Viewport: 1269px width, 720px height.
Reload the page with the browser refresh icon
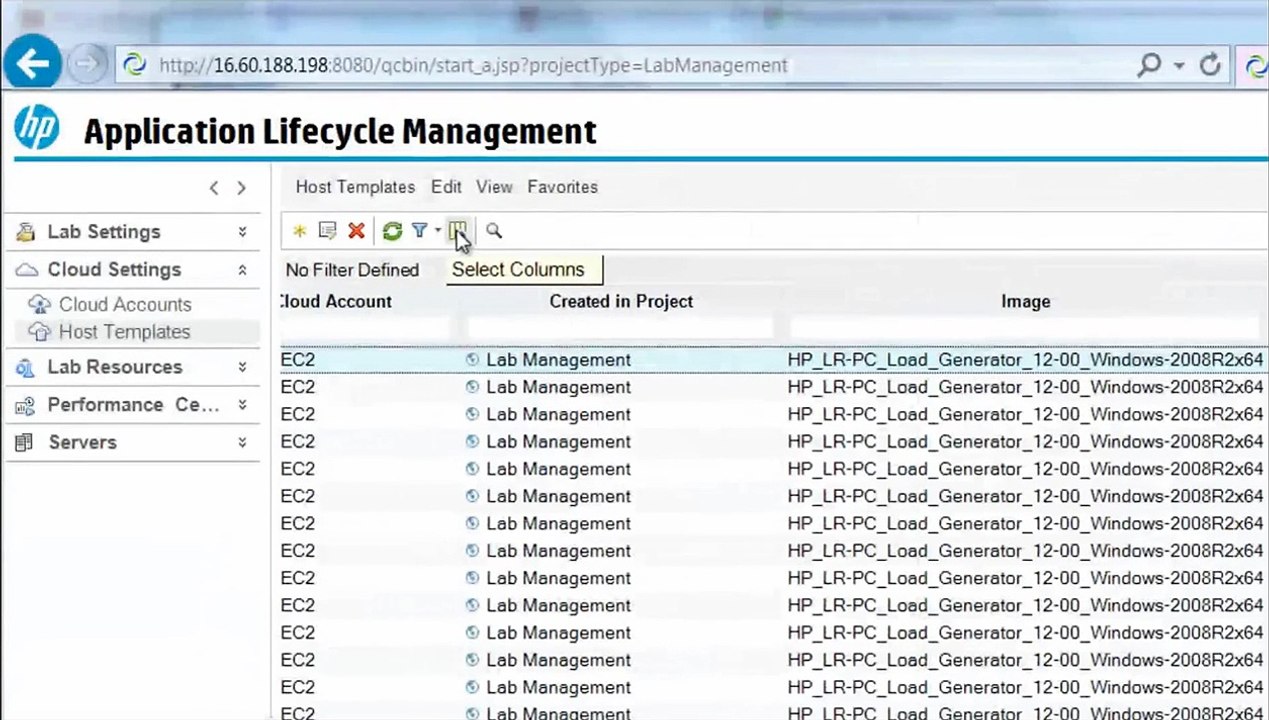point(1210,65)
